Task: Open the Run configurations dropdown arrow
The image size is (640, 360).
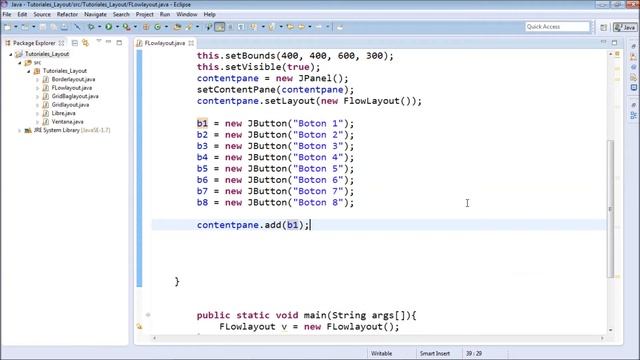Action: pyautogui.click(x=117, y=27)
